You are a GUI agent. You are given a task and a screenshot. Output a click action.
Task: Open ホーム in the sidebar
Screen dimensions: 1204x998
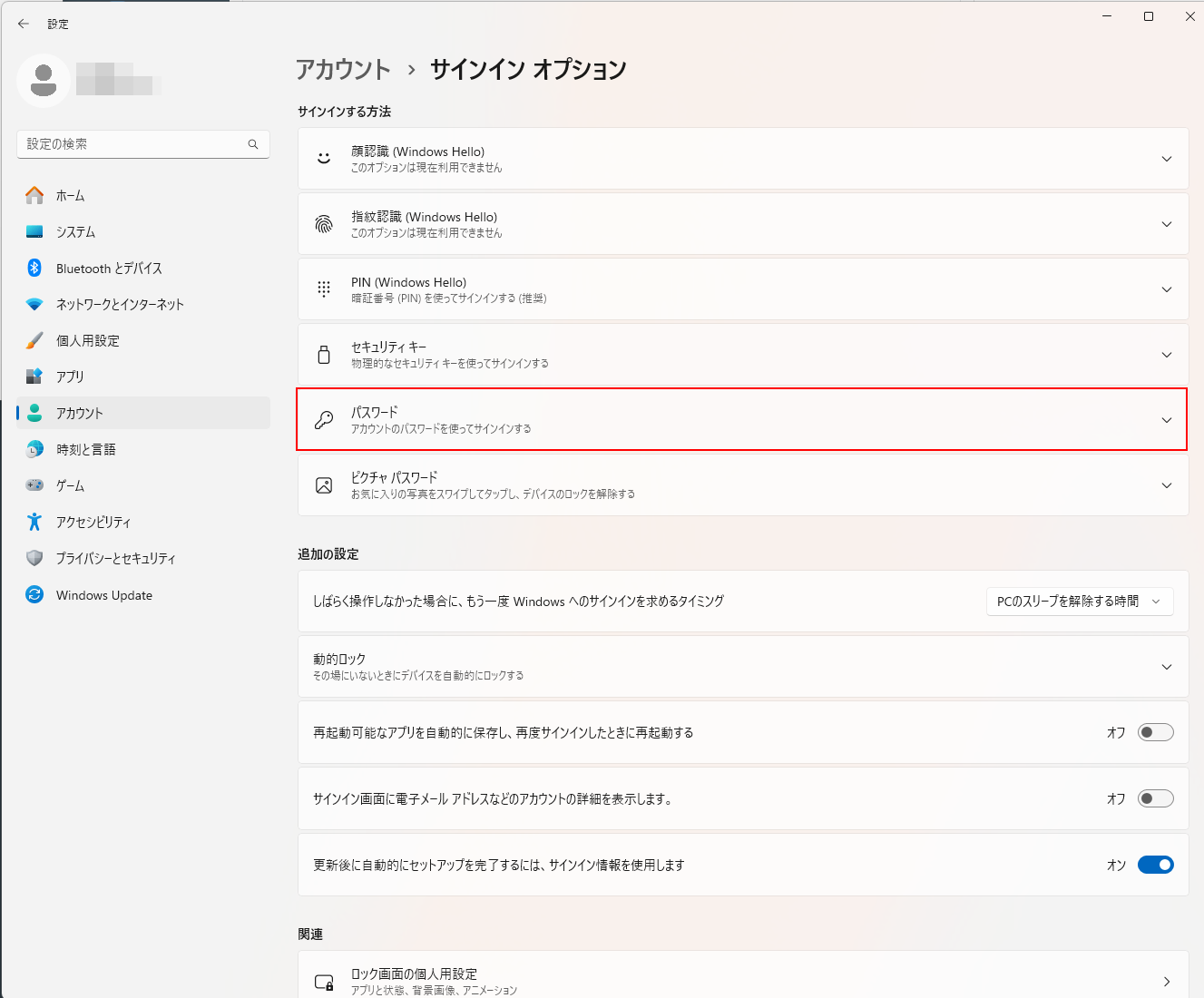(143, 195)
